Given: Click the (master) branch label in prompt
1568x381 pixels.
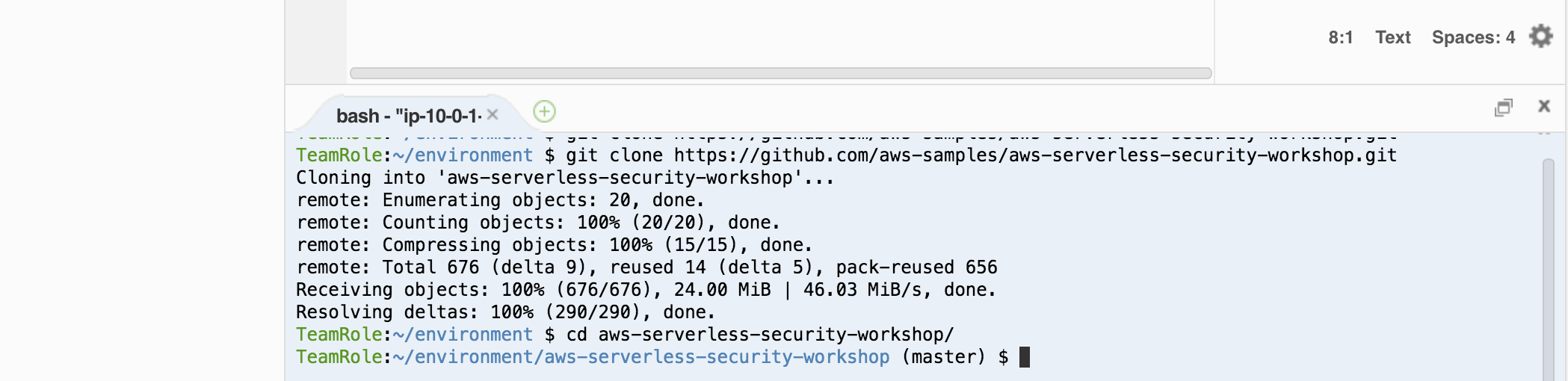Looking at the screenshot, I should tap(944, 357).
